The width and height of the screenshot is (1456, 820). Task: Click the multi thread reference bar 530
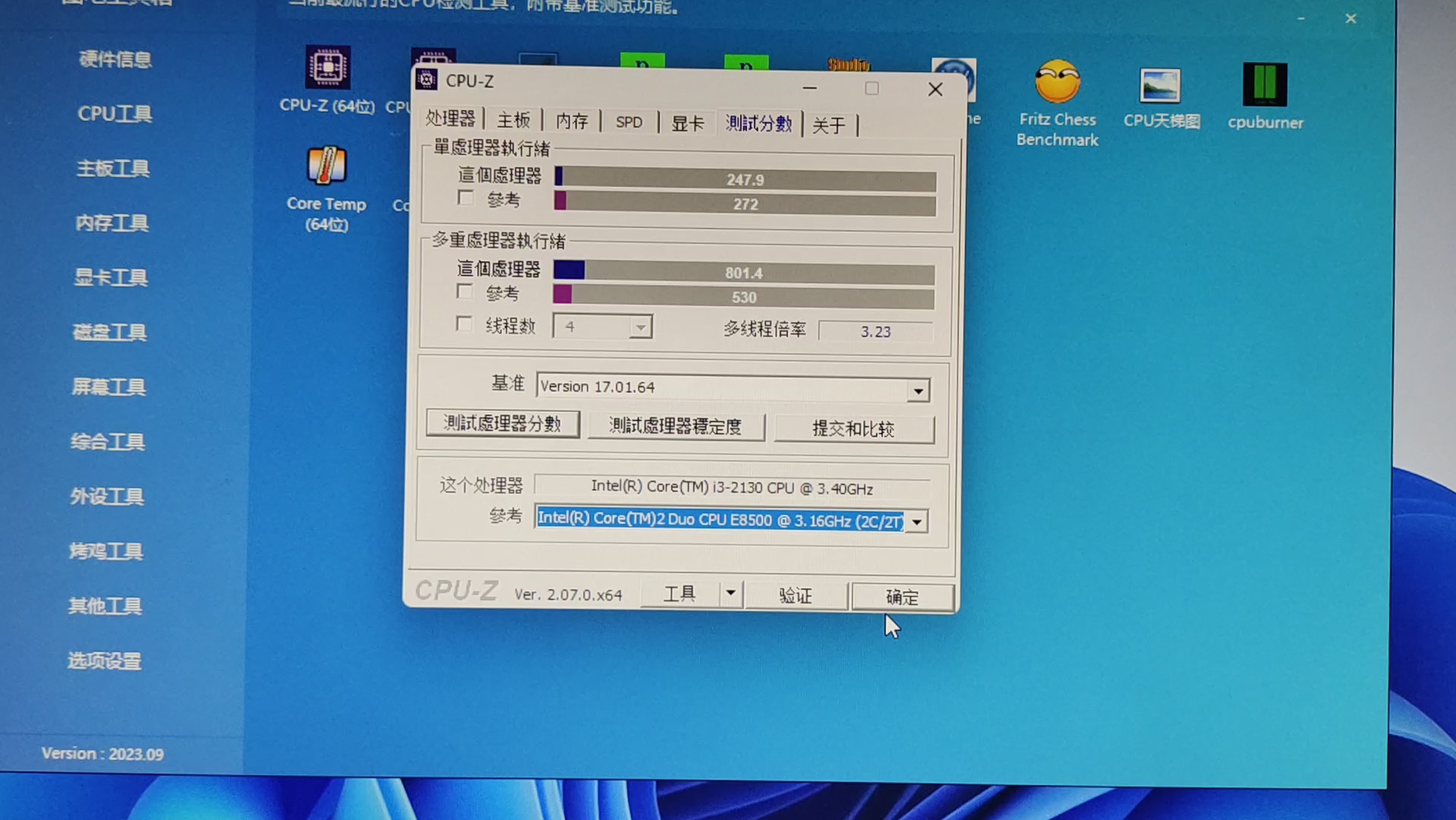tap(744, 297)
